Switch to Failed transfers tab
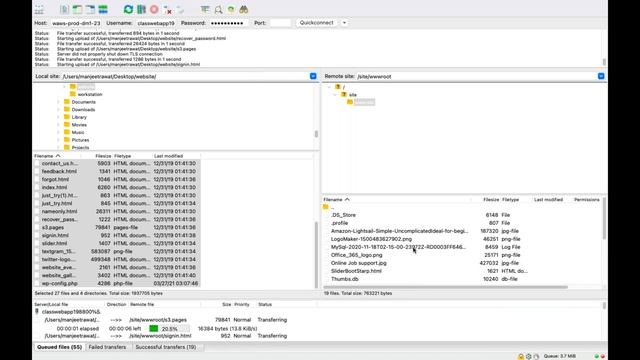This screenshot has width=640, height=360. 107,347
